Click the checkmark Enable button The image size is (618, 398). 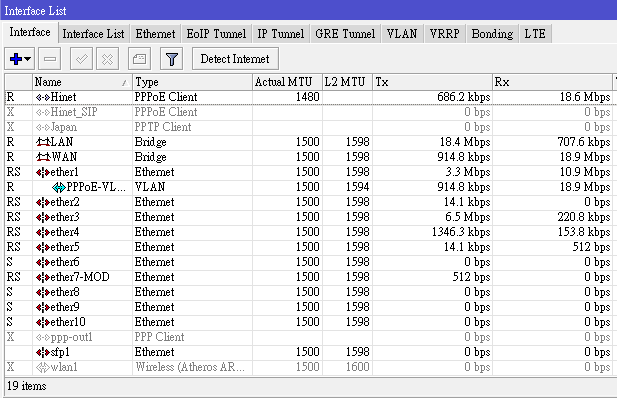pyautogui.click(x=82, y=59)
